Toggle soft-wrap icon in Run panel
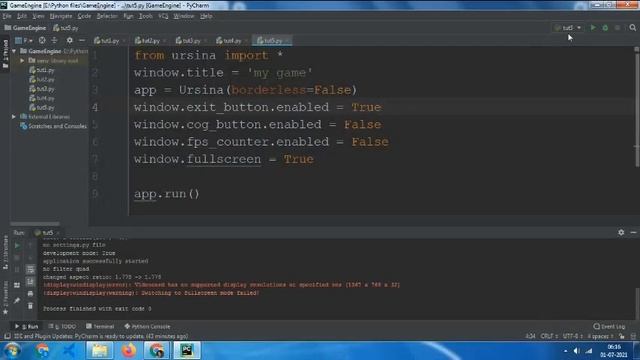The height and width of the screenshot is (360, 640). coord(30,270)
